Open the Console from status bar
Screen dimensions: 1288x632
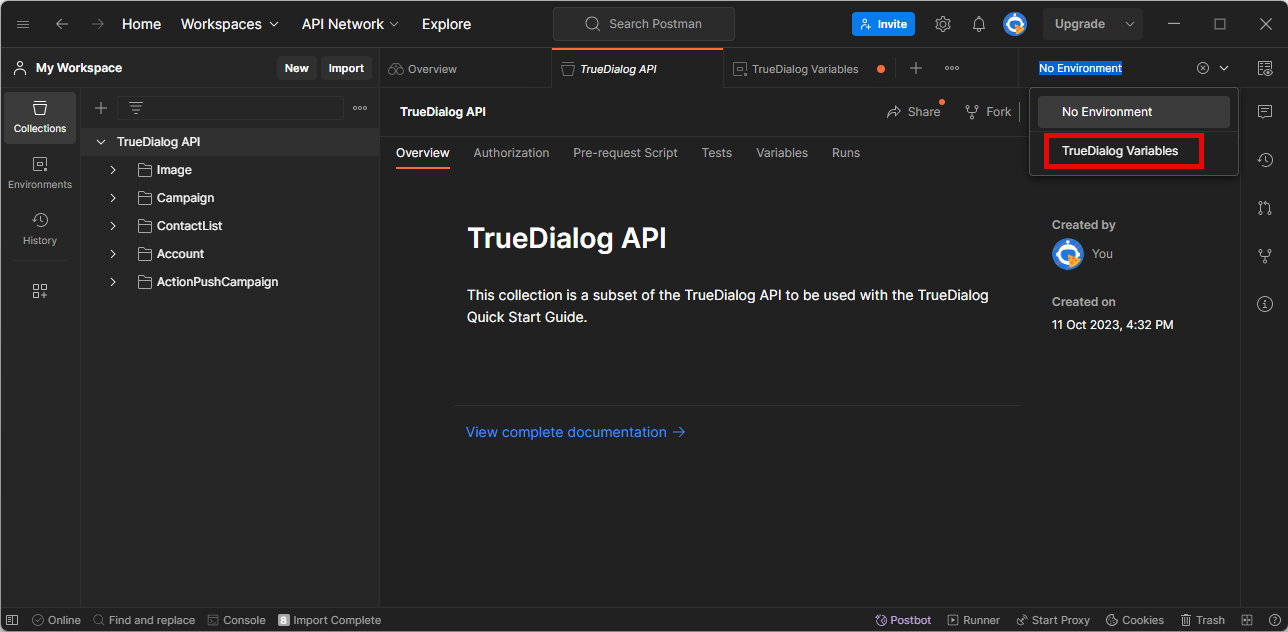pos(236,620)
